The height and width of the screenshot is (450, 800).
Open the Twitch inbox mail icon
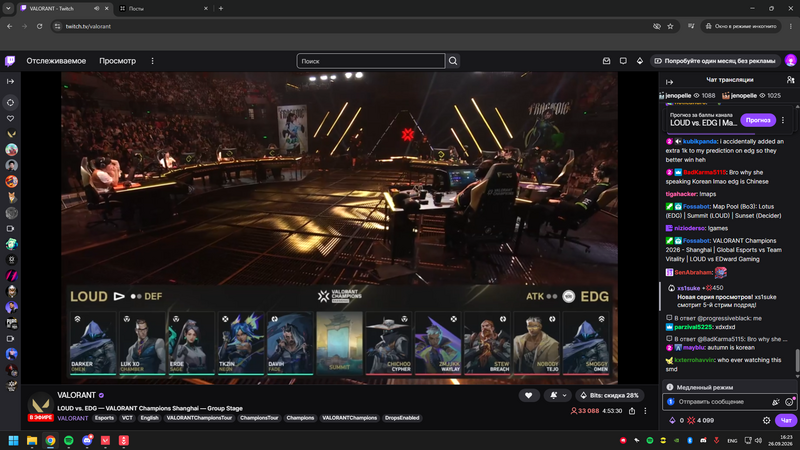pos(606,61)
